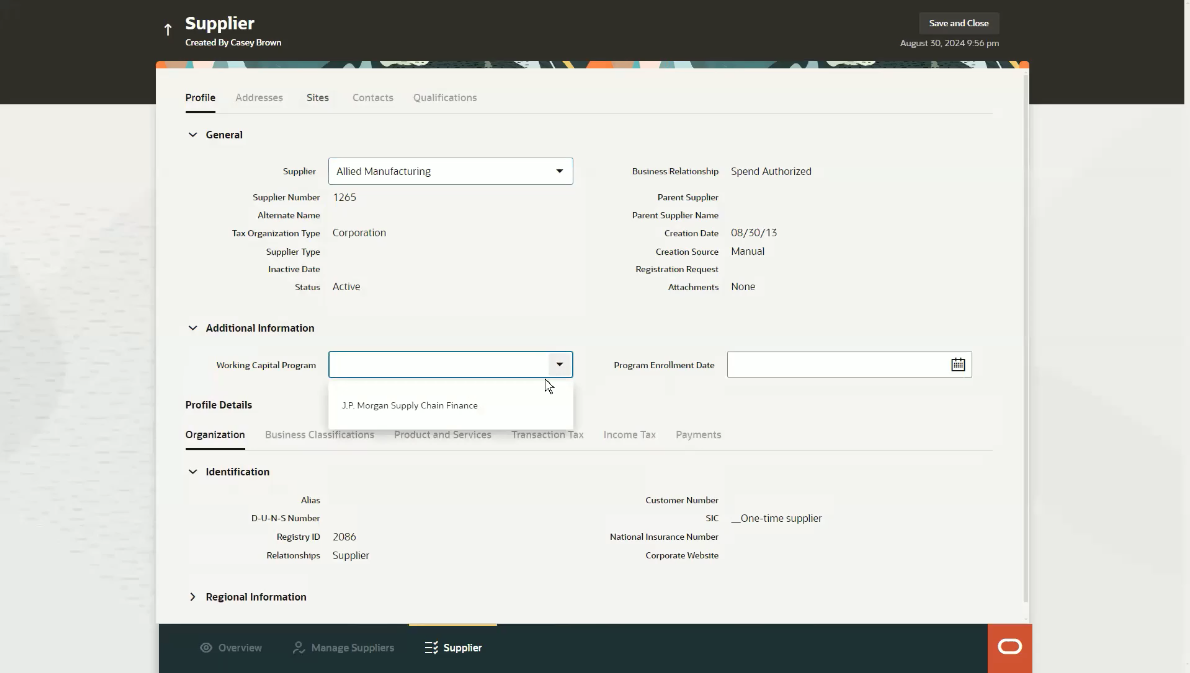Collapse the Identification section

click(x=193, y=472)
